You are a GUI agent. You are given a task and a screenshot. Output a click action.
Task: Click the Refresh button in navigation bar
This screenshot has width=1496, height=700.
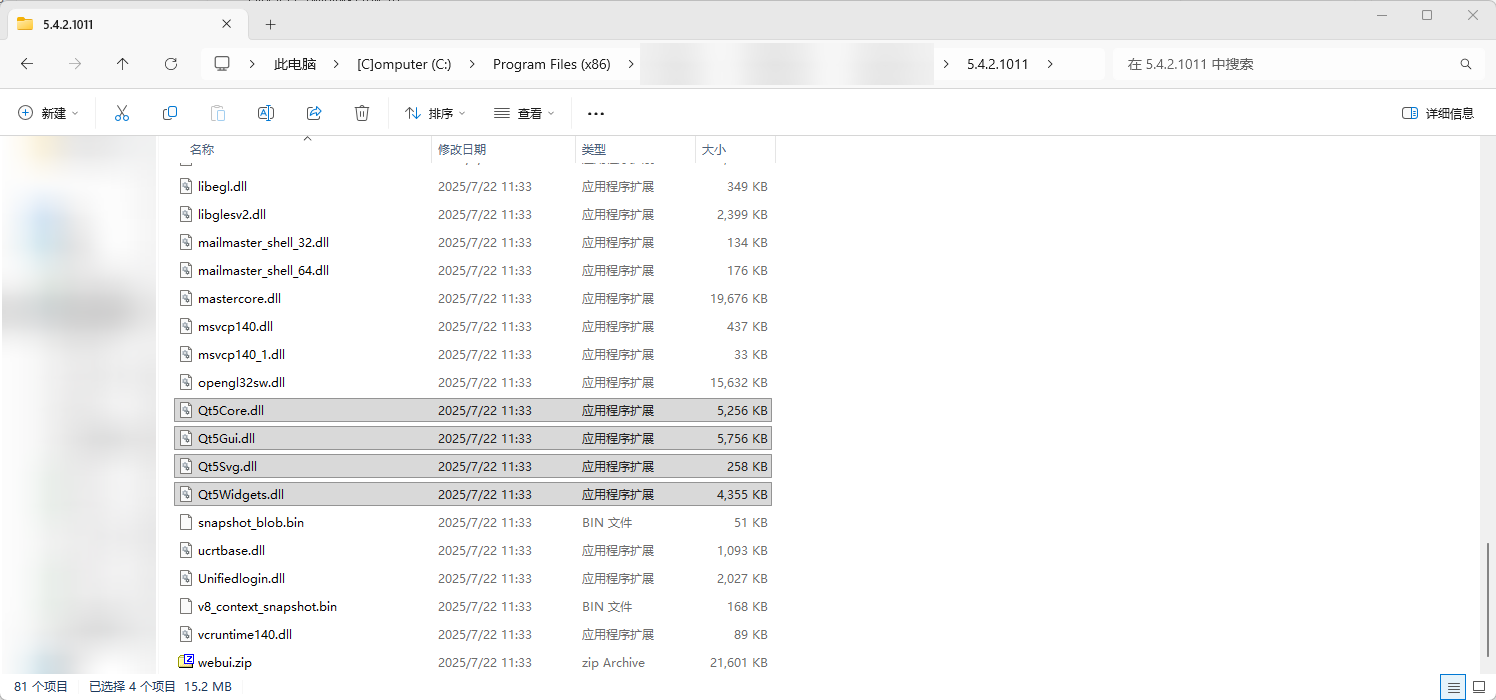(x=171, y=64)
